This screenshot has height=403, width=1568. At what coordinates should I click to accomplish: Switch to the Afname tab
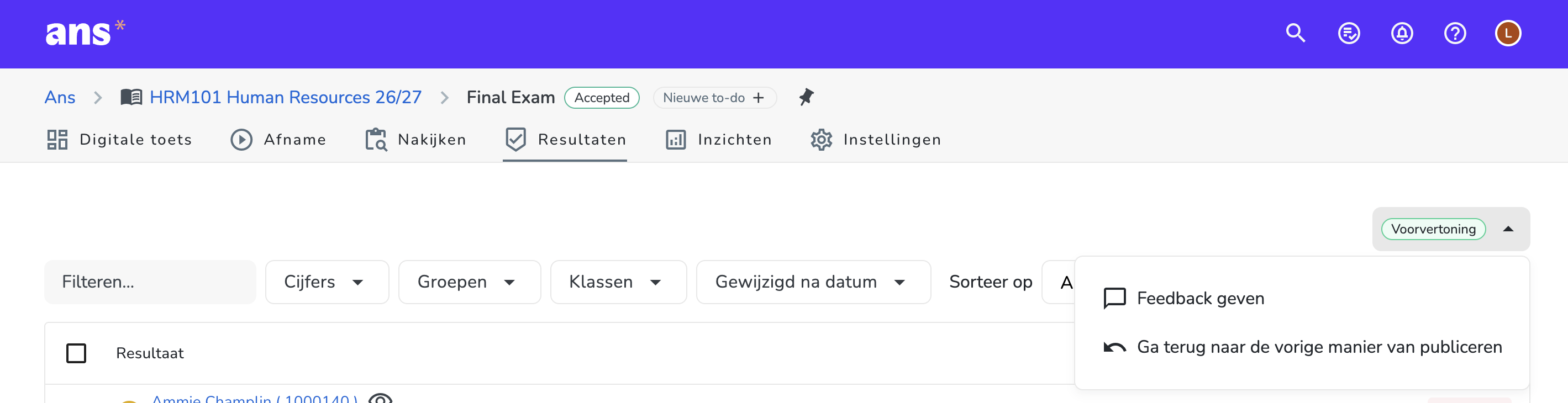click(278, 140)
